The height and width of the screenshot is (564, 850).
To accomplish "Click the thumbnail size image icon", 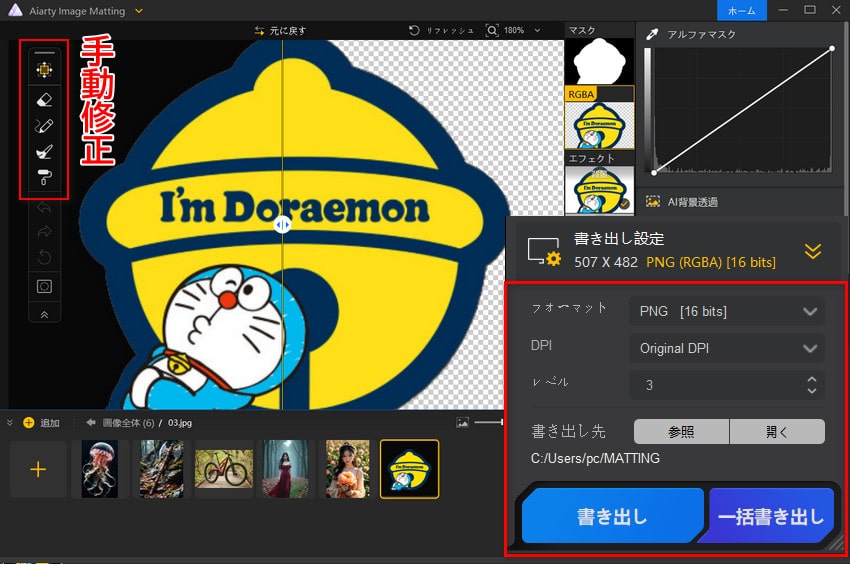I will [x=462, y=422].
